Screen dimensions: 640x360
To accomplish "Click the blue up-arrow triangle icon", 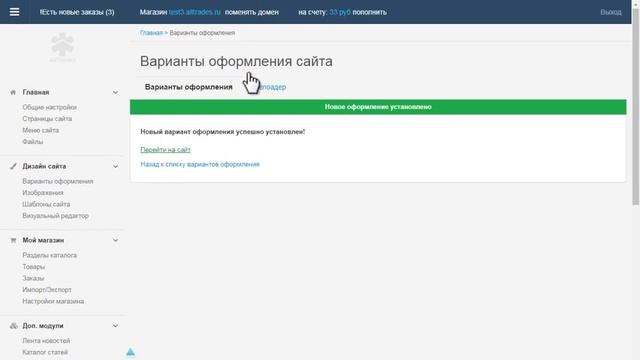I will click(131, 352).
